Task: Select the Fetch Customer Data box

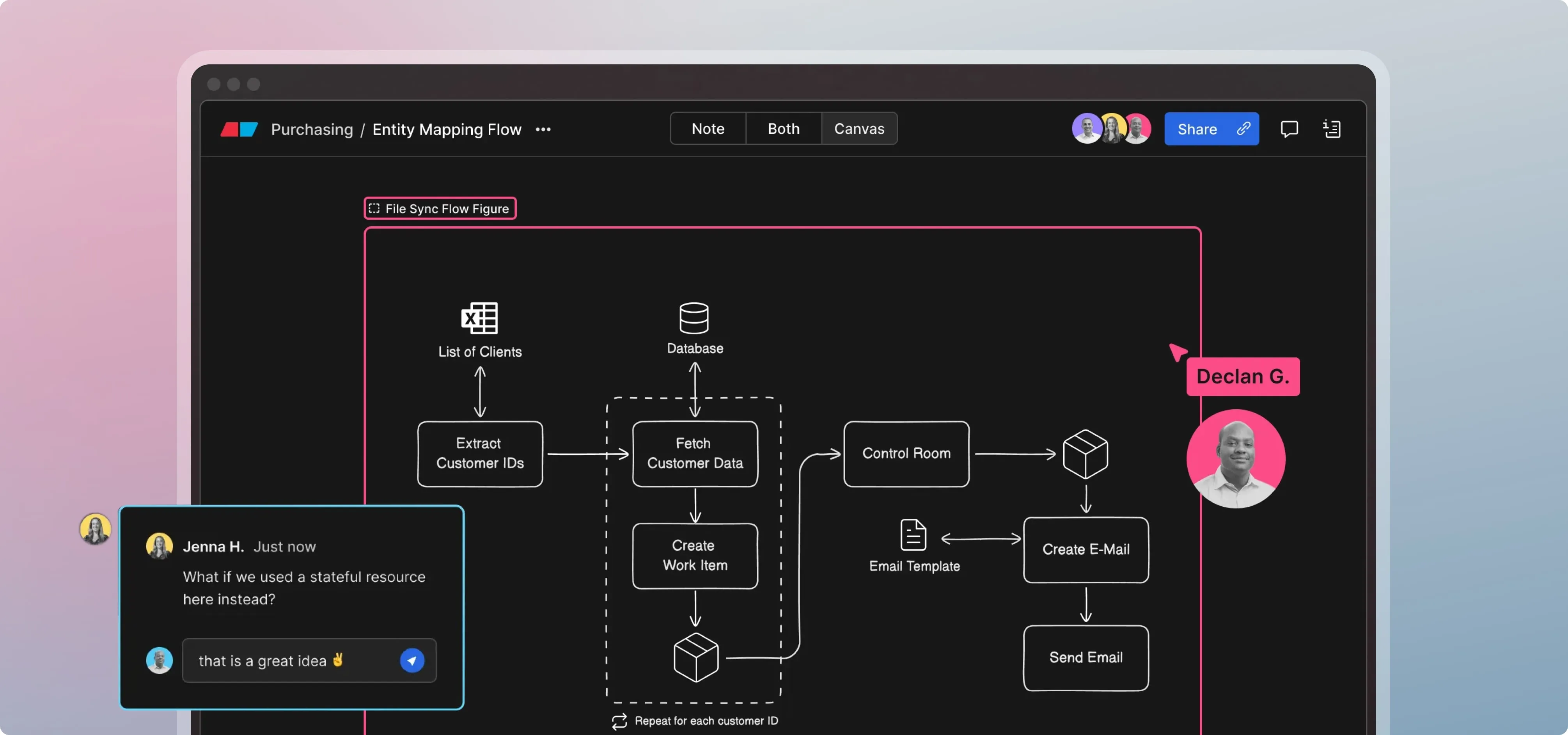Action: pos(695,454)
